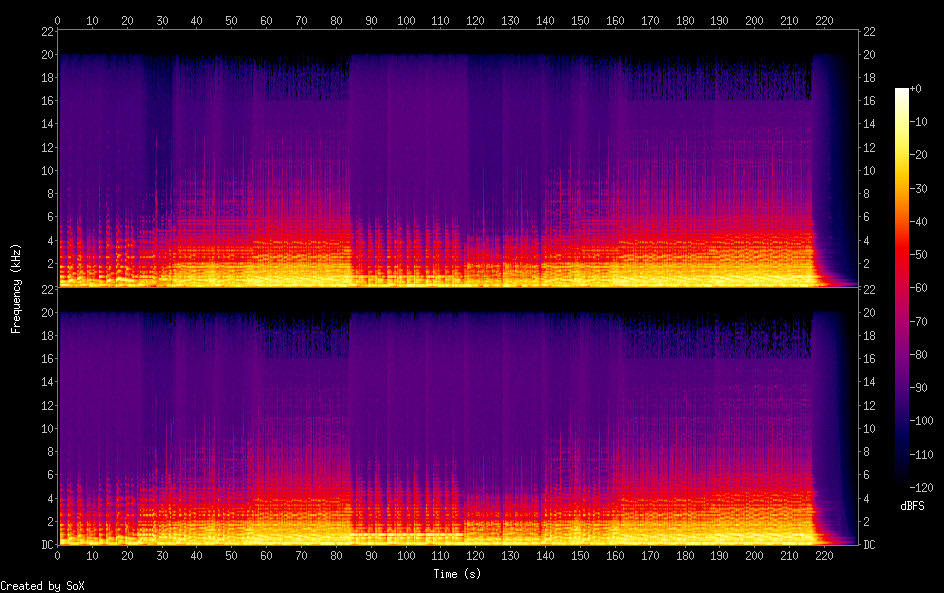This screenshot has width=944, height=593.
Task: Click the "Time (s)" axis label
Action: click(458, 574)
